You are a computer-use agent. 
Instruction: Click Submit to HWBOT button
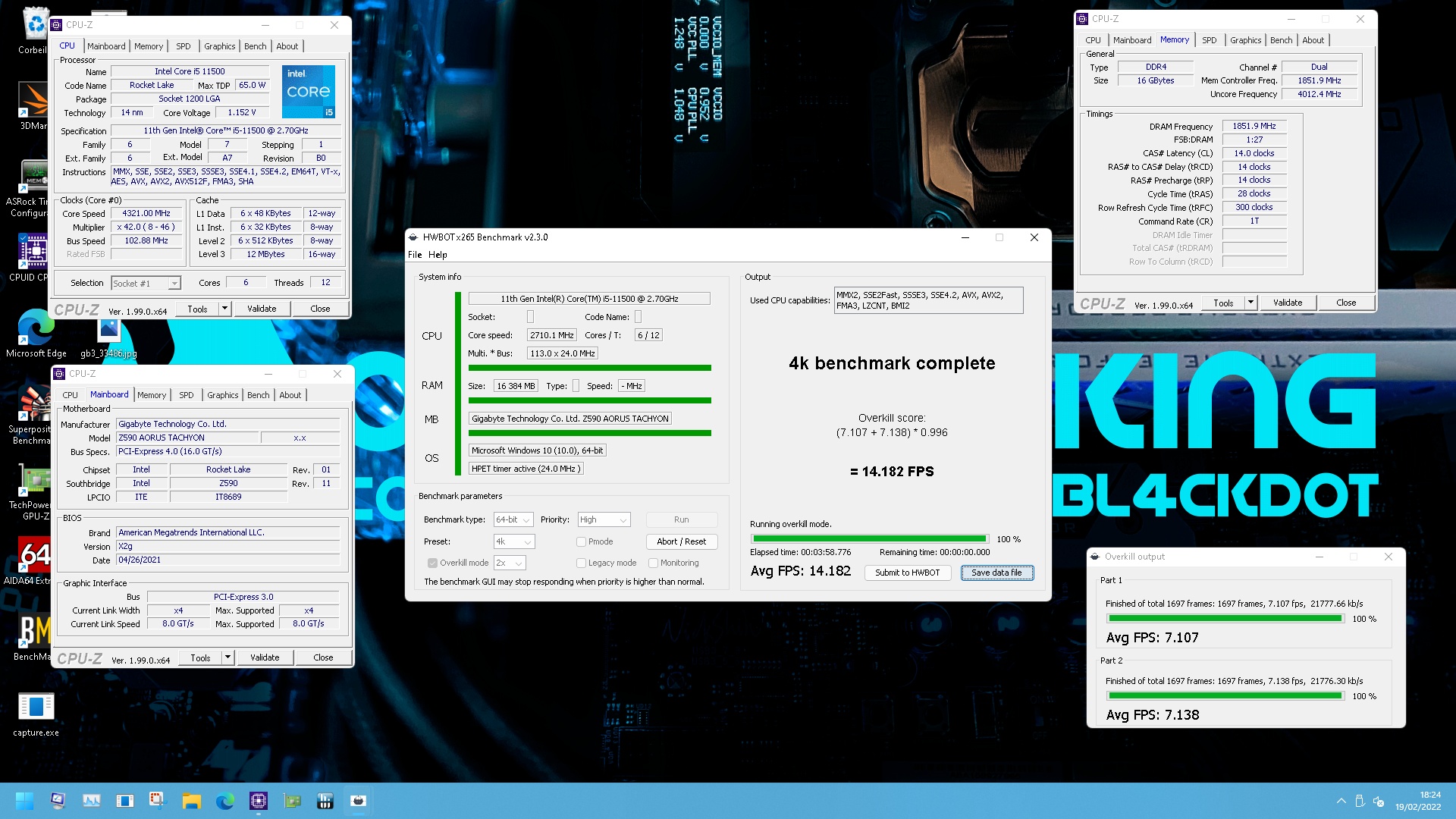[907, 573]
